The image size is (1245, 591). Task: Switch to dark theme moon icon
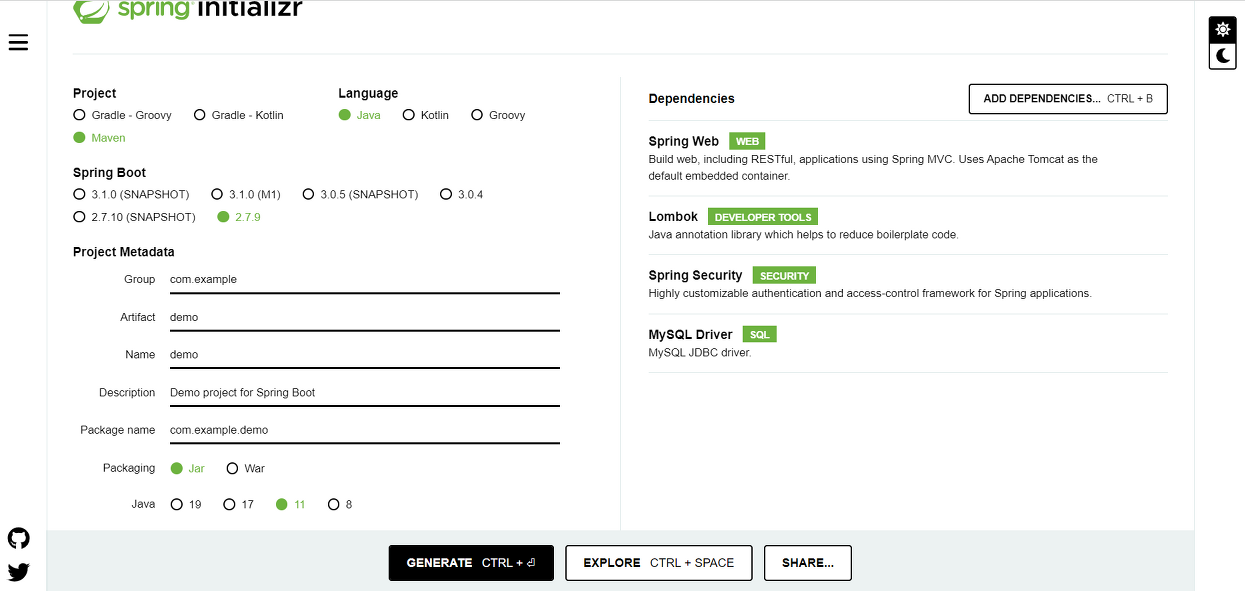[1222, 56]
